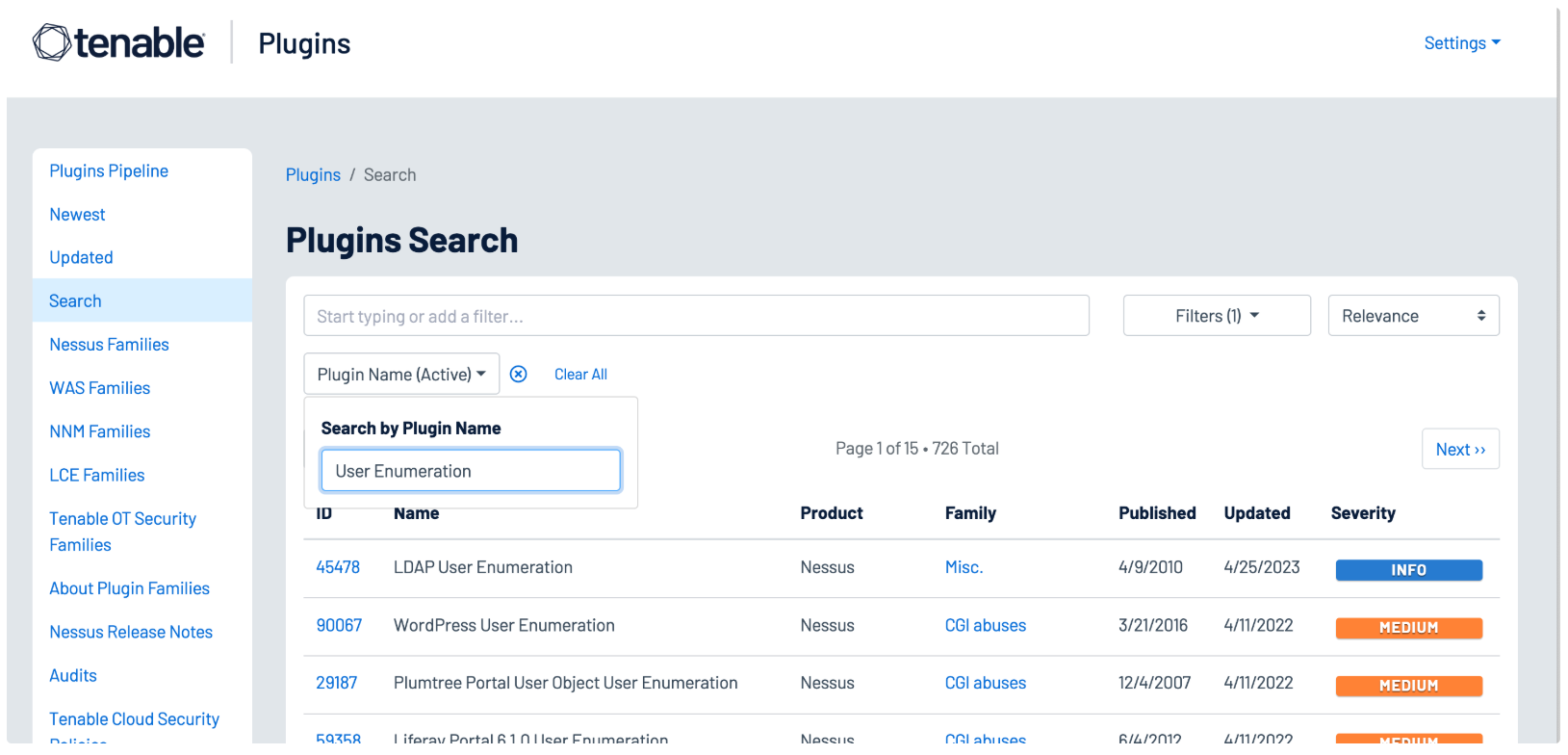Toggle the Plugin Name (Active) filter dropdown
1568x755 pixels.
(401, 375)
